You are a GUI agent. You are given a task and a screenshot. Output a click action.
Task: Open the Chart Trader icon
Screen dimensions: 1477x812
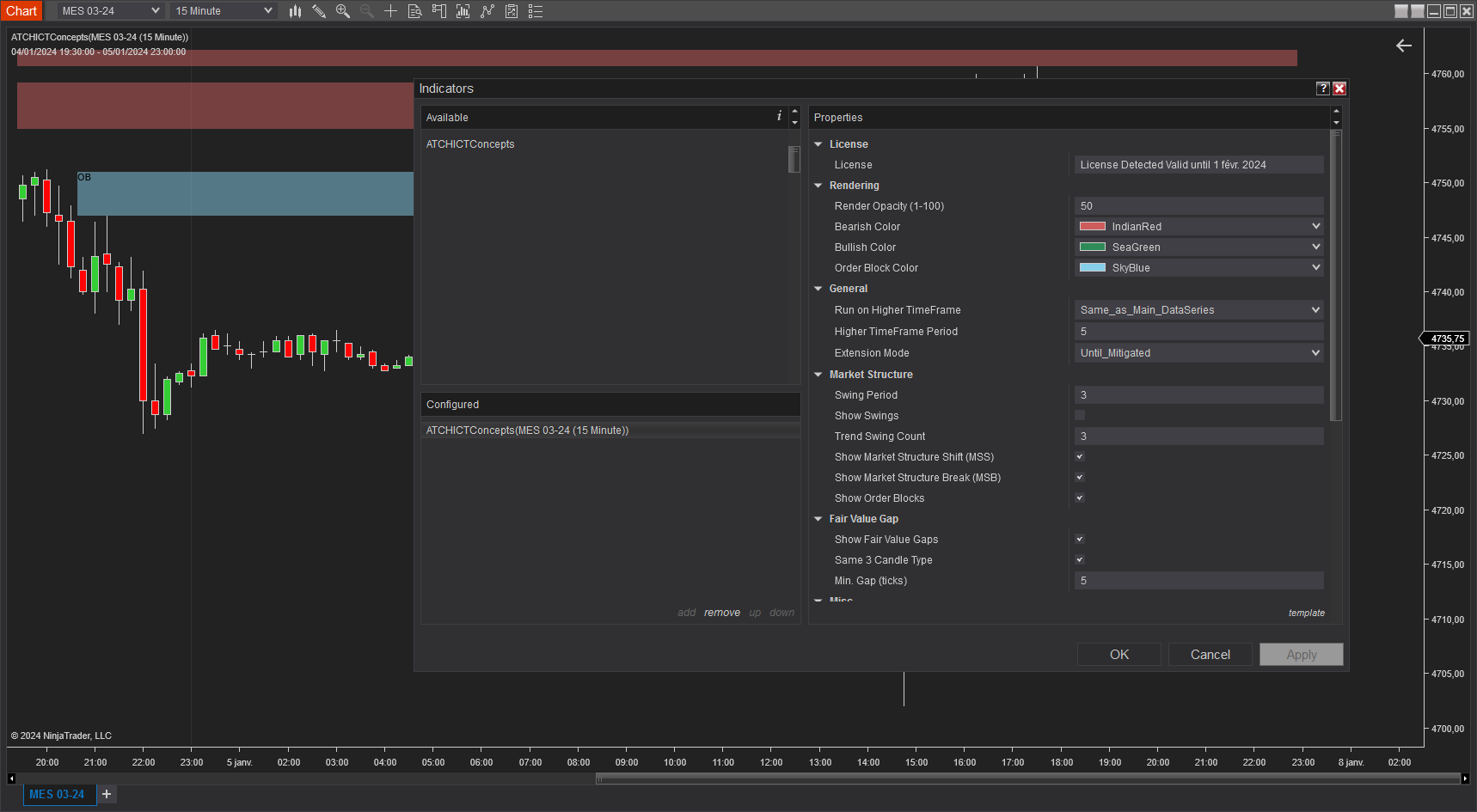[438, 11]
